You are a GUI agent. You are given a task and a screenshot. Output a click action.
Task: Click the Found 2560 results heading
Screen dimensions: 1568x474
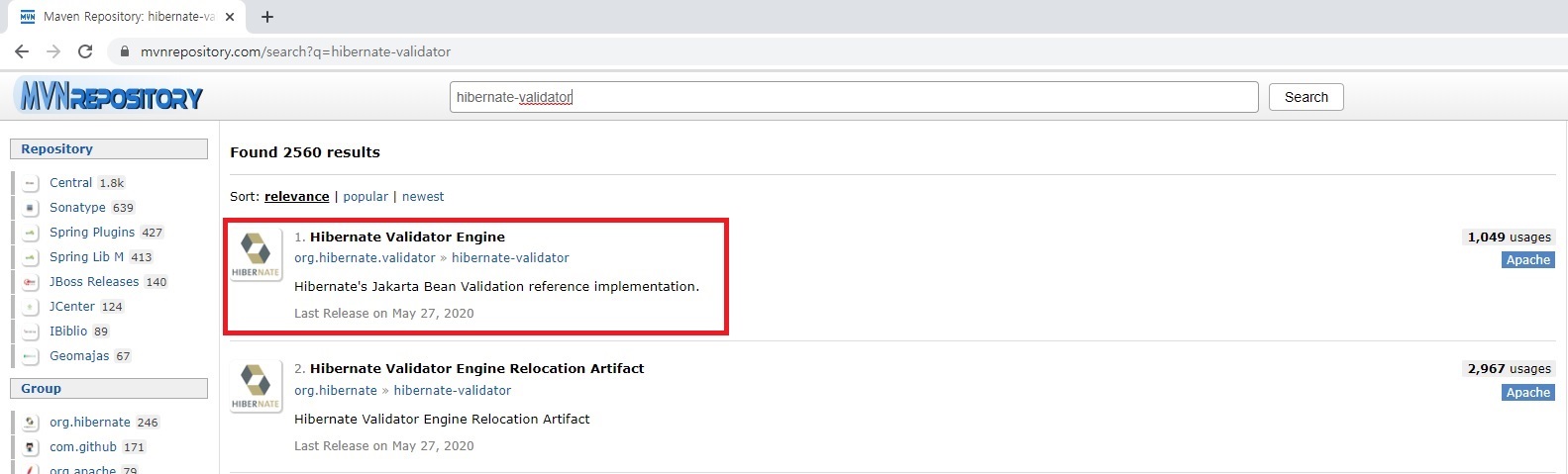point(305,152)
